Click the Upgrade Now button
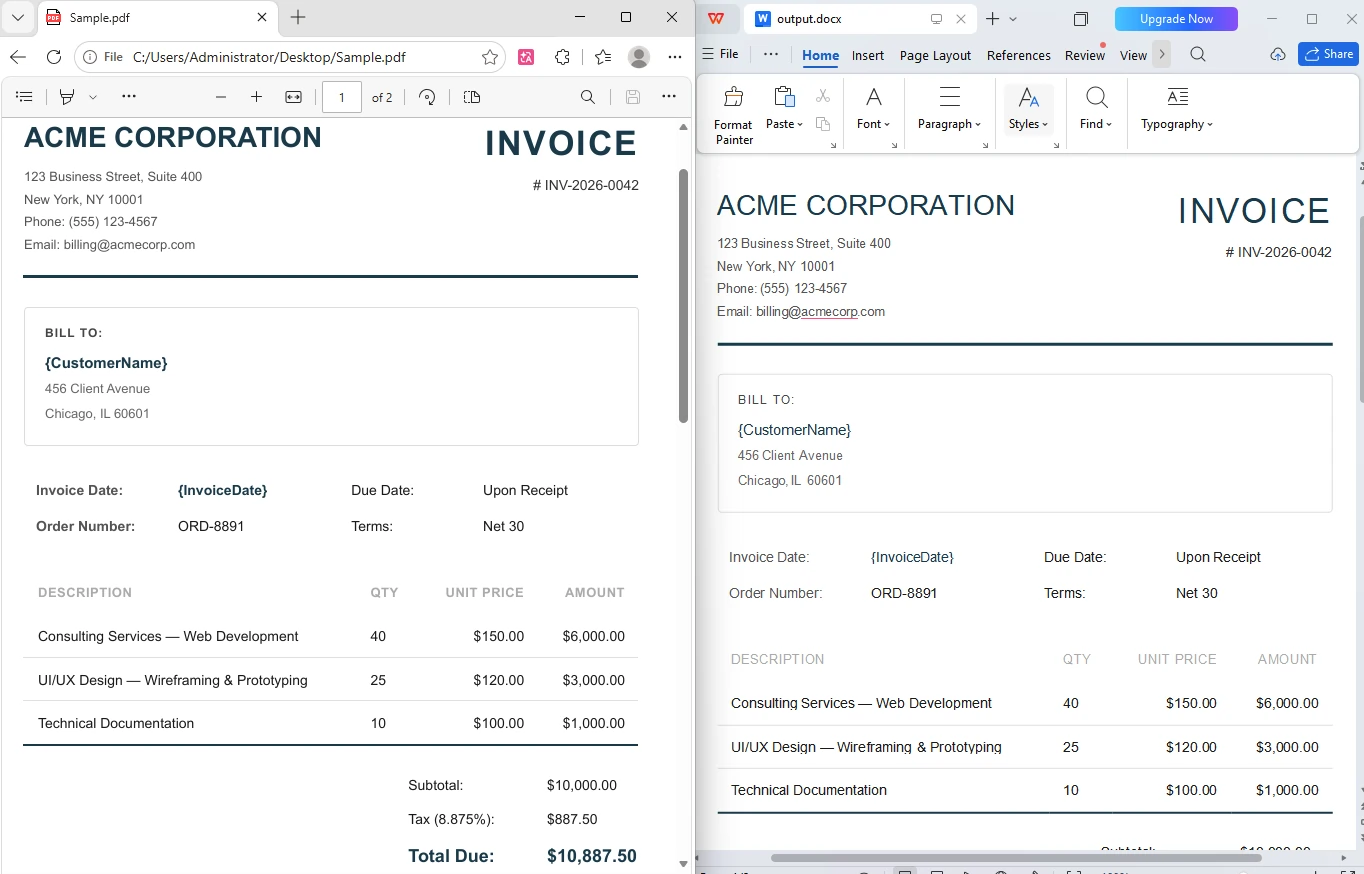This screenshot has height=874, width=1364. 1176,19
